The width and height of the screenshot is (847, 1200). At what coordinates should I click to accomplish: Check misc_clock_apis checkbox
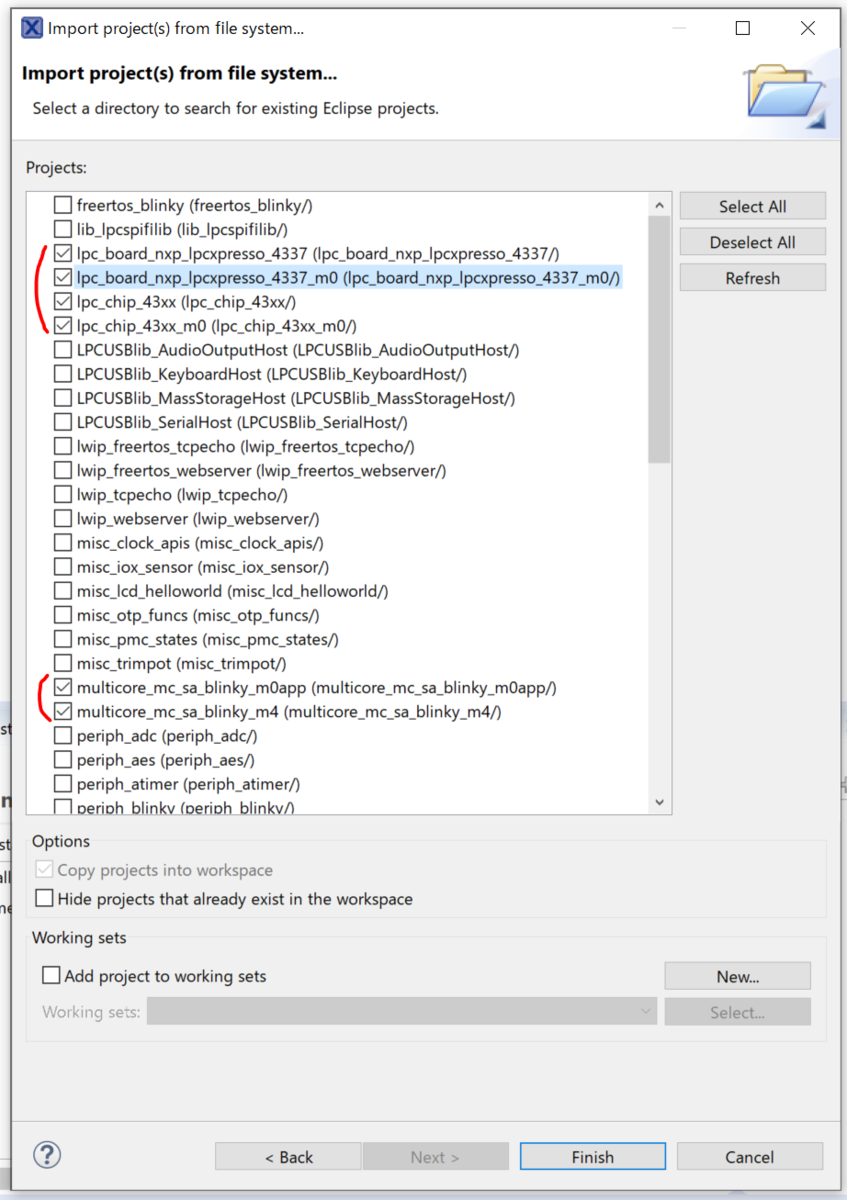pos(63,543)
